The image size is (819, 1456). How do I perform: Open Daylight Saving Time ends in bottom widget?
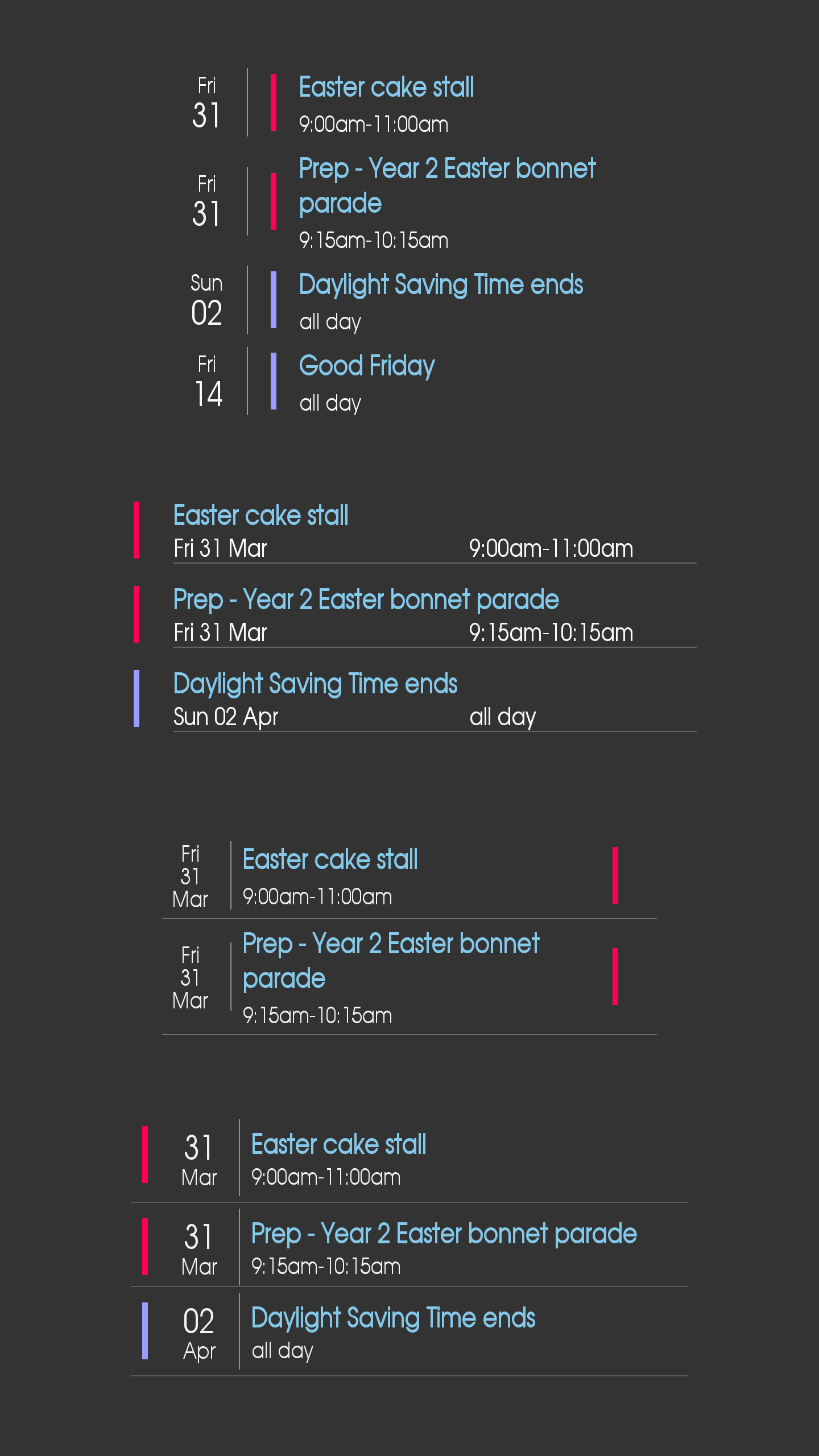(x=393, y=1318)
